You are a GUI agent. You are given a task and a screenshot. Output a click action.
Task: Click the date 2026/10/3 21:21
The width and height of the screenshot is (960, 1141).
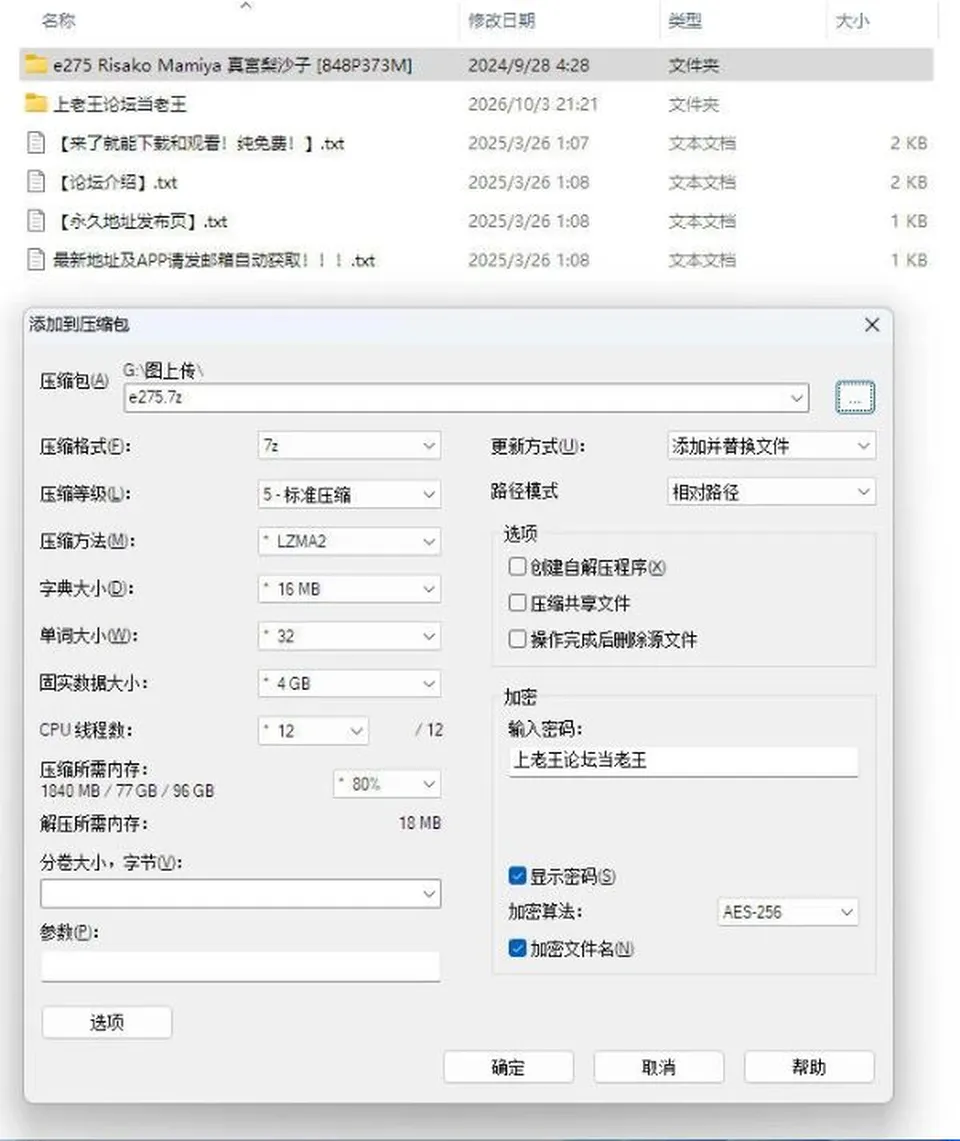[x=533, y=104]
